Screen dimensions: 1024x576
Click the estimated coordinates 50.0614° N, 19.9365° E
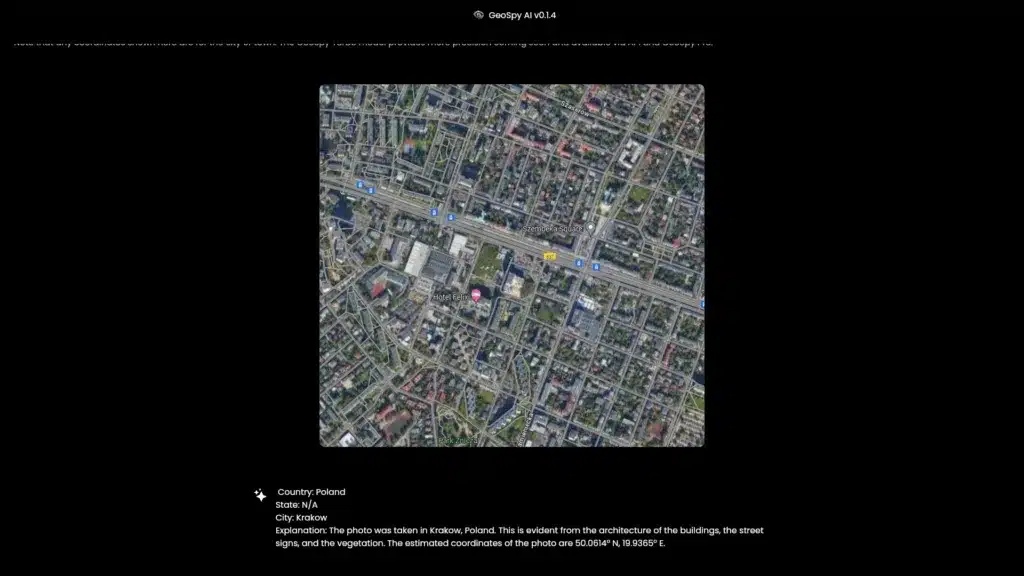[x=620, y=543]
